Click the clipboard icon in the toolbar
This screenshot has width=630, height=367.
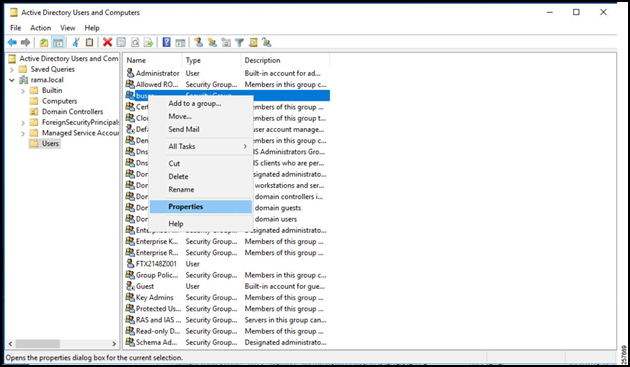click(90, 42)
